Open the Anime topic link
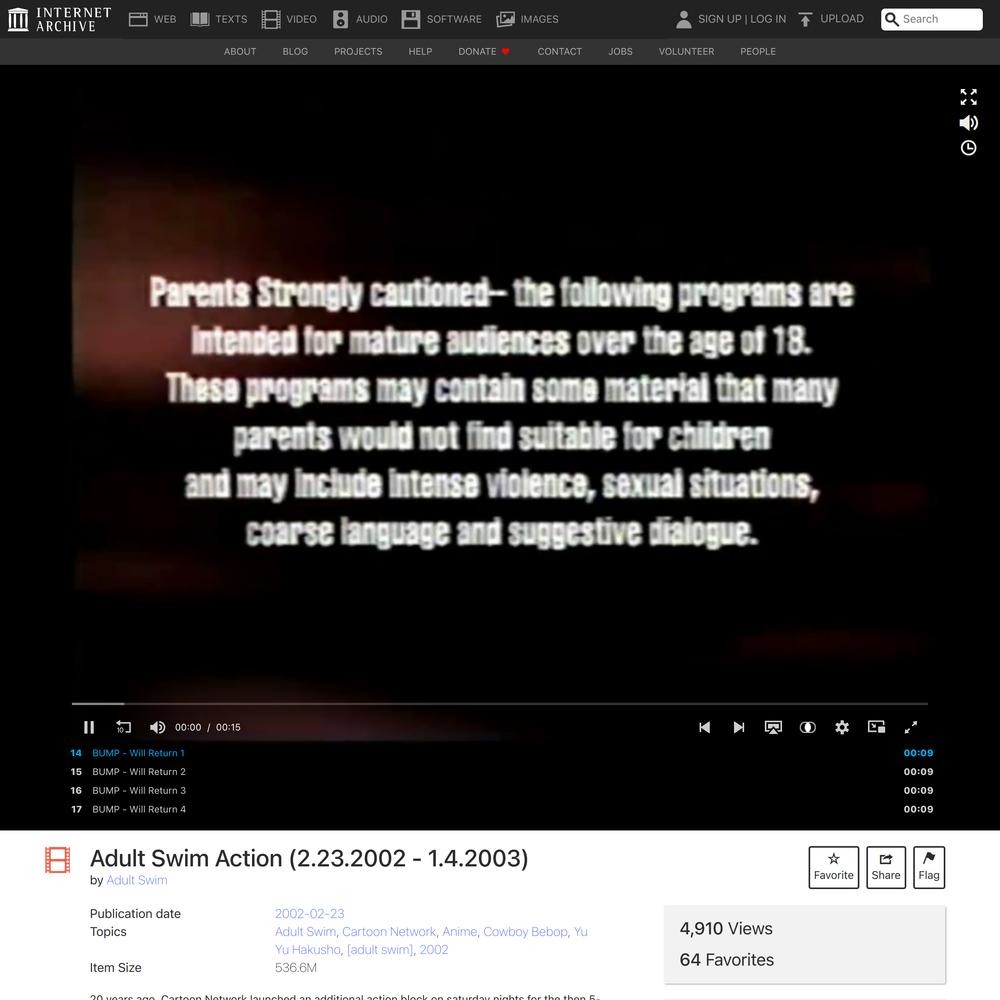This screenshot has height=1000, width=1000. pos(459,932)
